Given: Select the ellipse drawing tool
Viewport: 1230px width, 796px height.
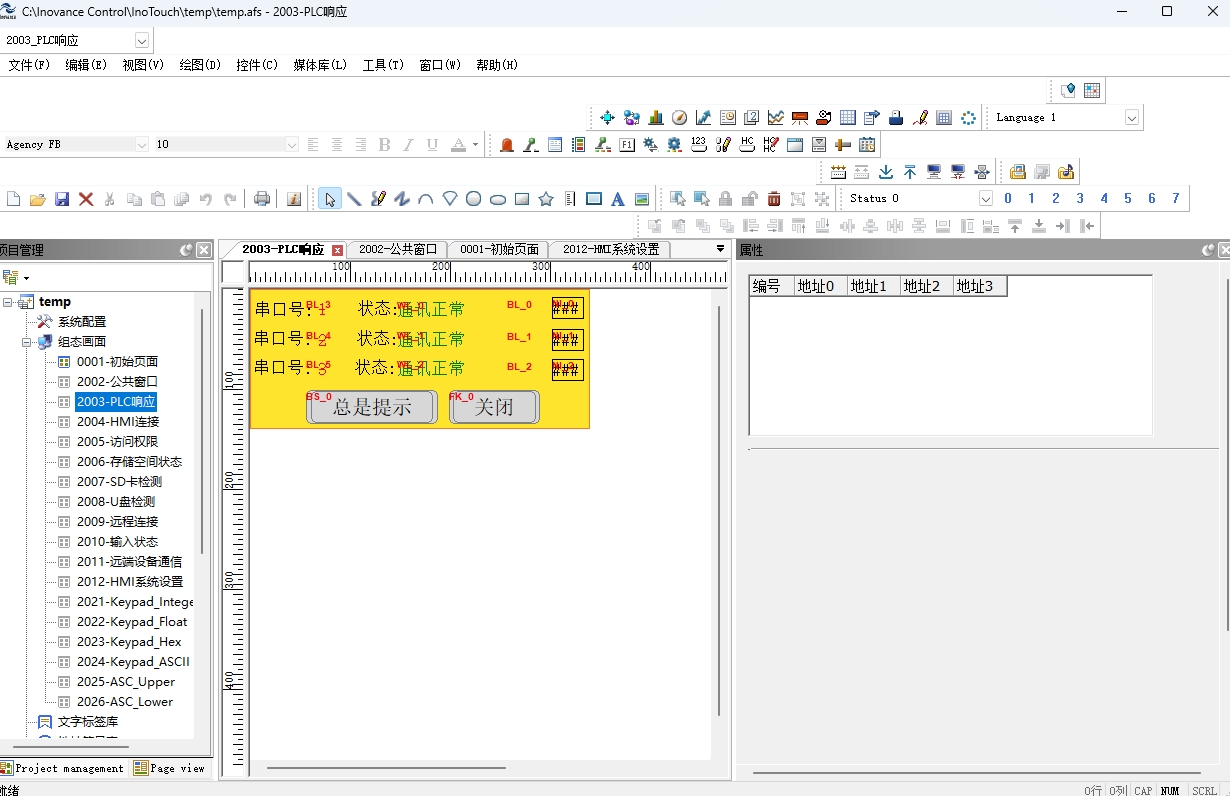Looking at the screenshot, I should [498, 199].
